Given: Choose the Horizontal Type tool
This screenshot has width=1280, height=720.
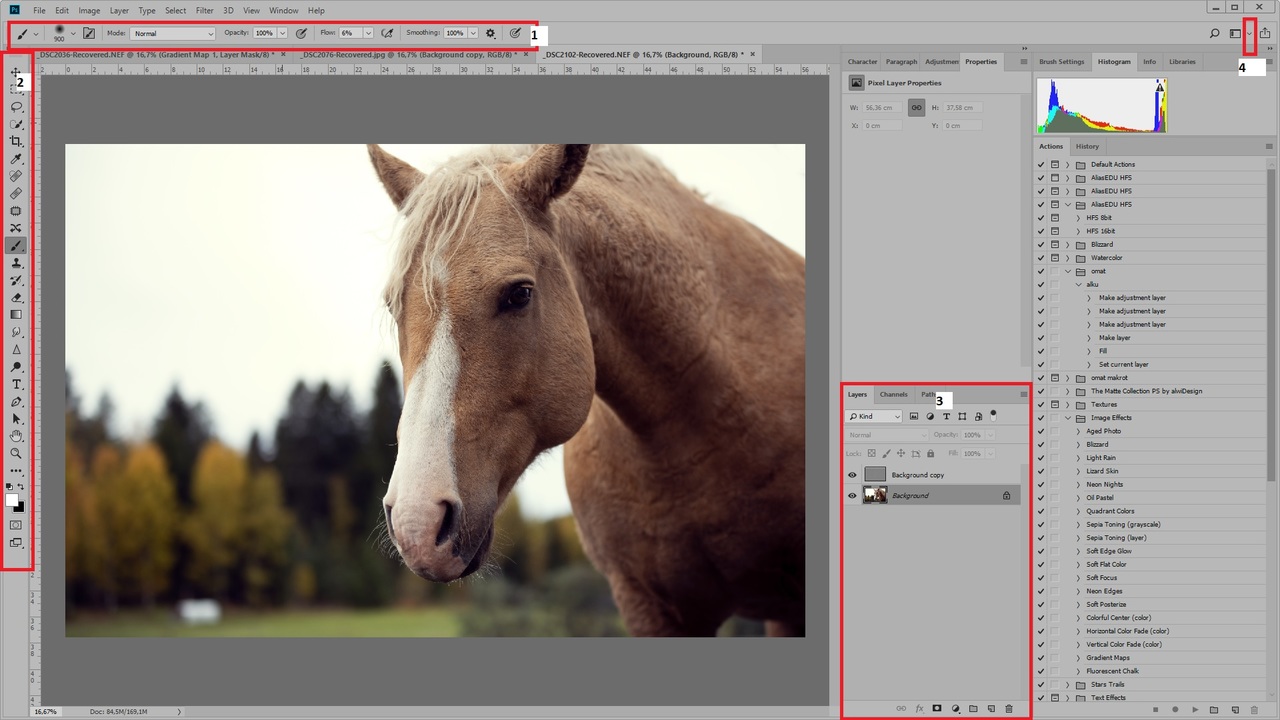Looking at the screenshot, I should [16, 384].
